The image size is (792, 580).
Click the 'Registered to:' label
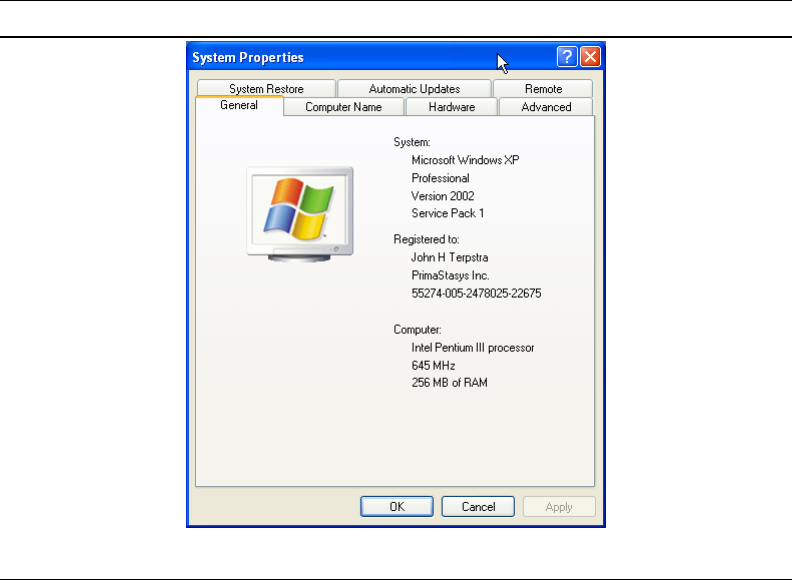point(426,239)
